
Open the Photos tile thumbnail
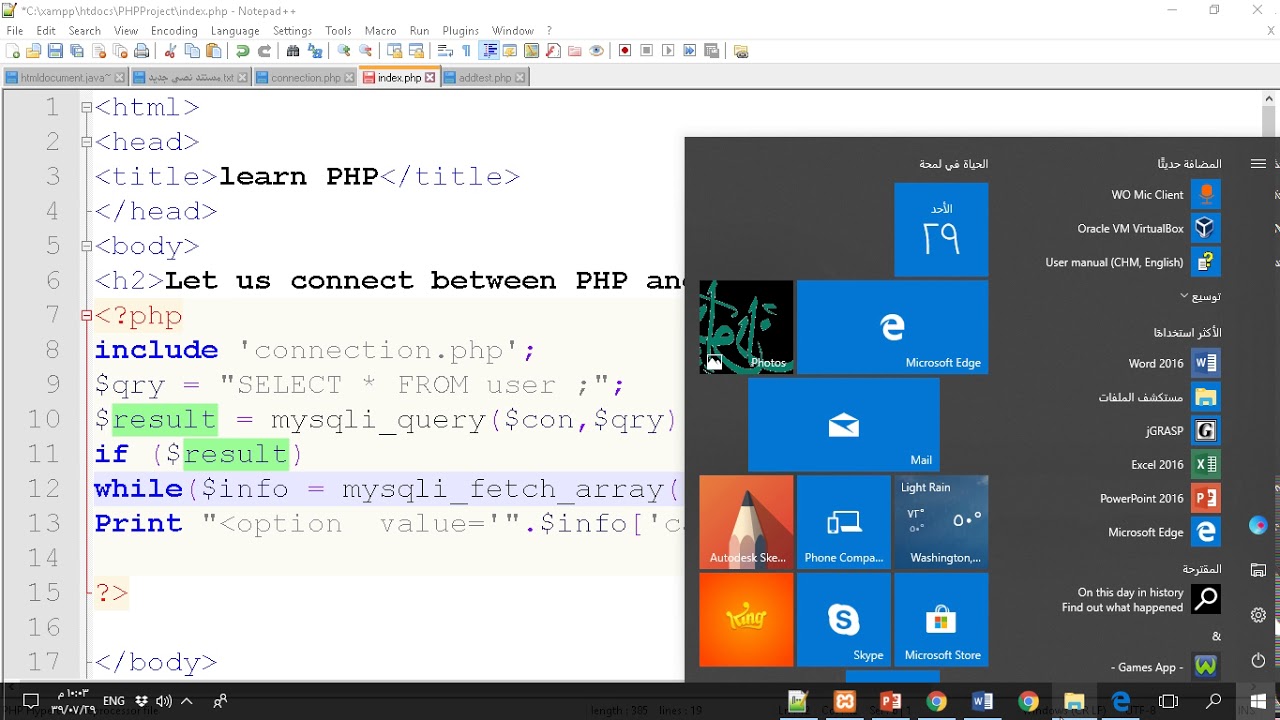(746, 327)
